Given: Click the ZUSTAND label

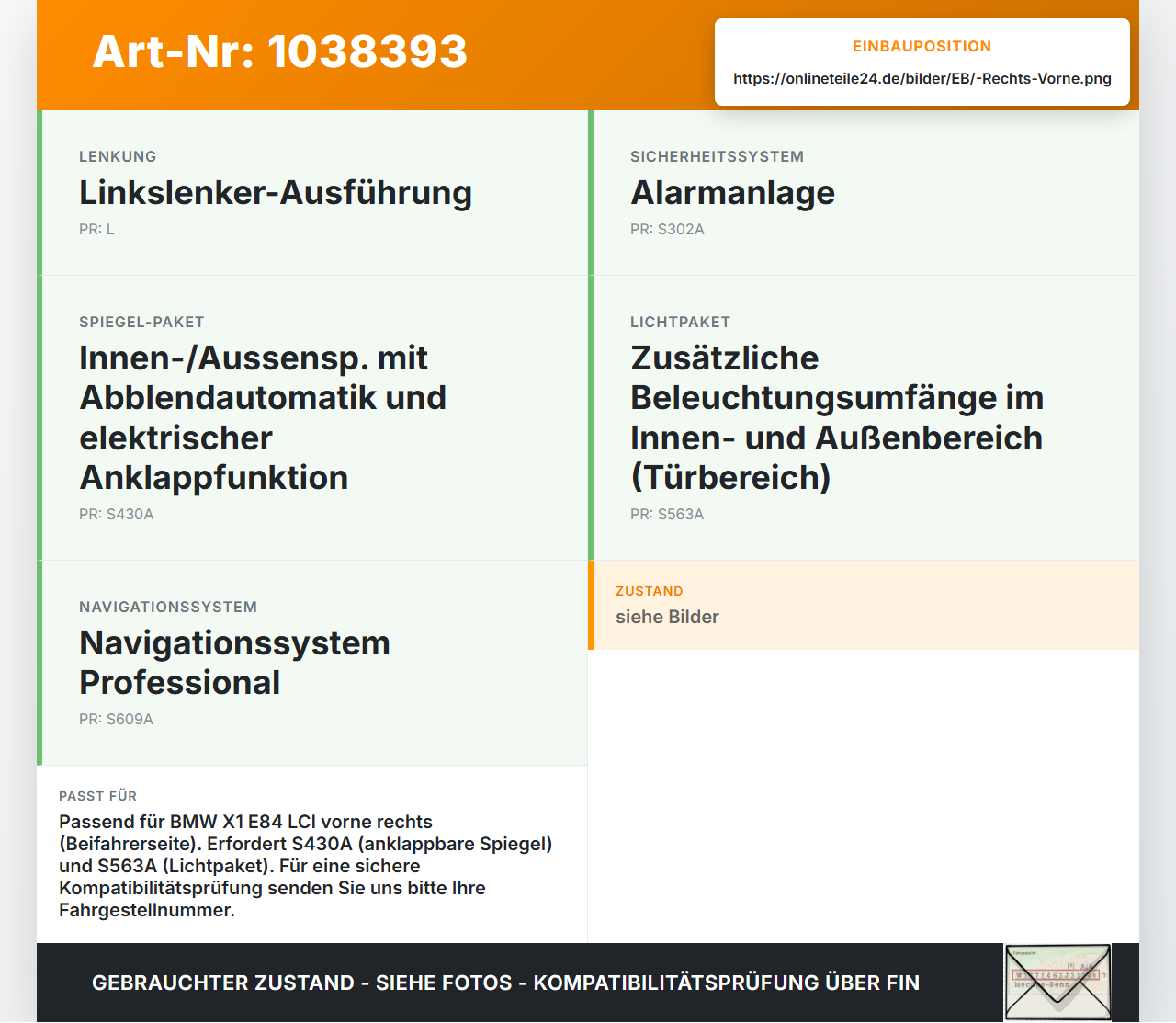Looking at the screenshot, I should coord(649,591).
